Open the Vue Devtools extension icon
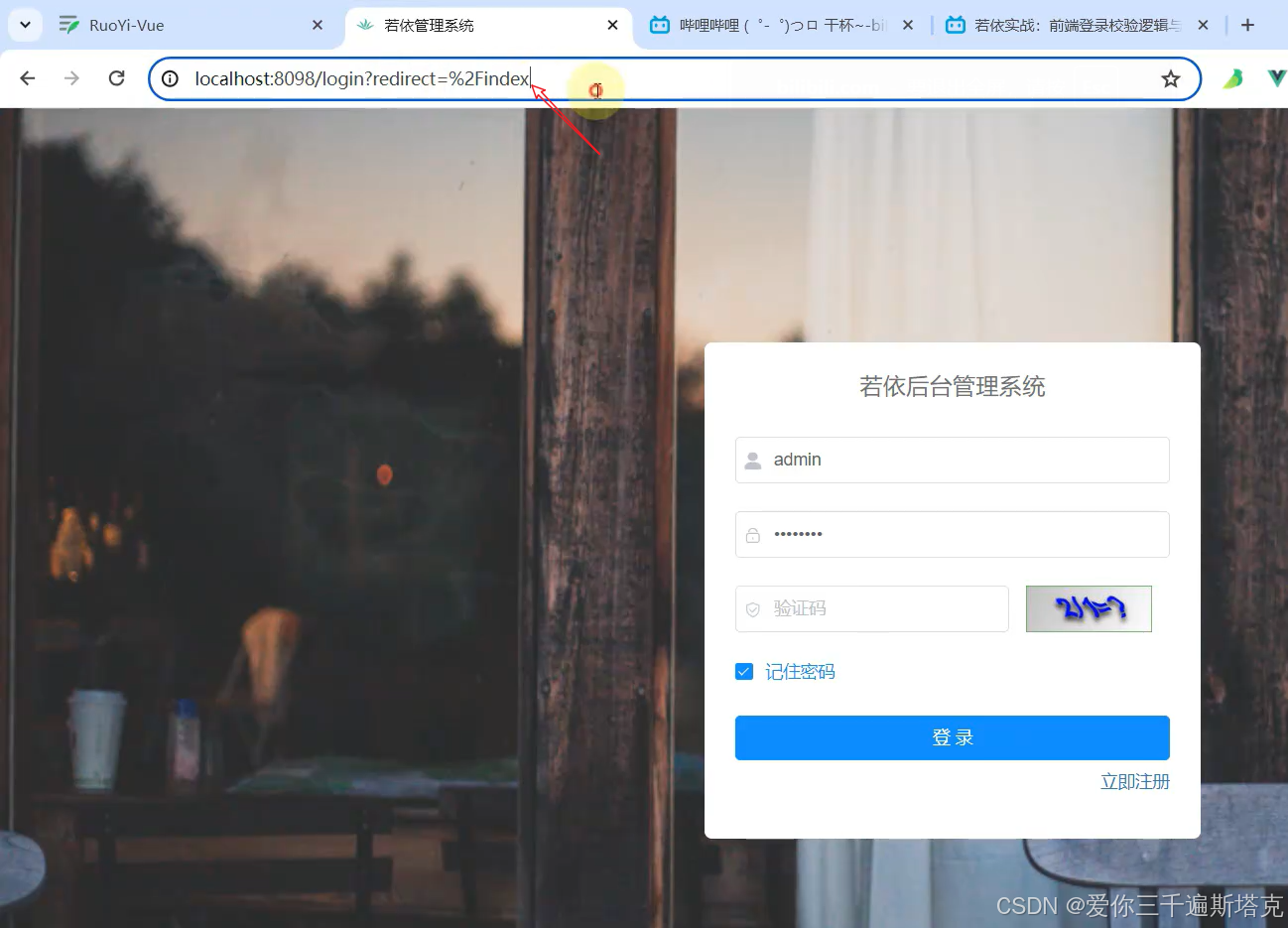The height and width of the screenshot is (928, 1288). (x=1277, y=77)
